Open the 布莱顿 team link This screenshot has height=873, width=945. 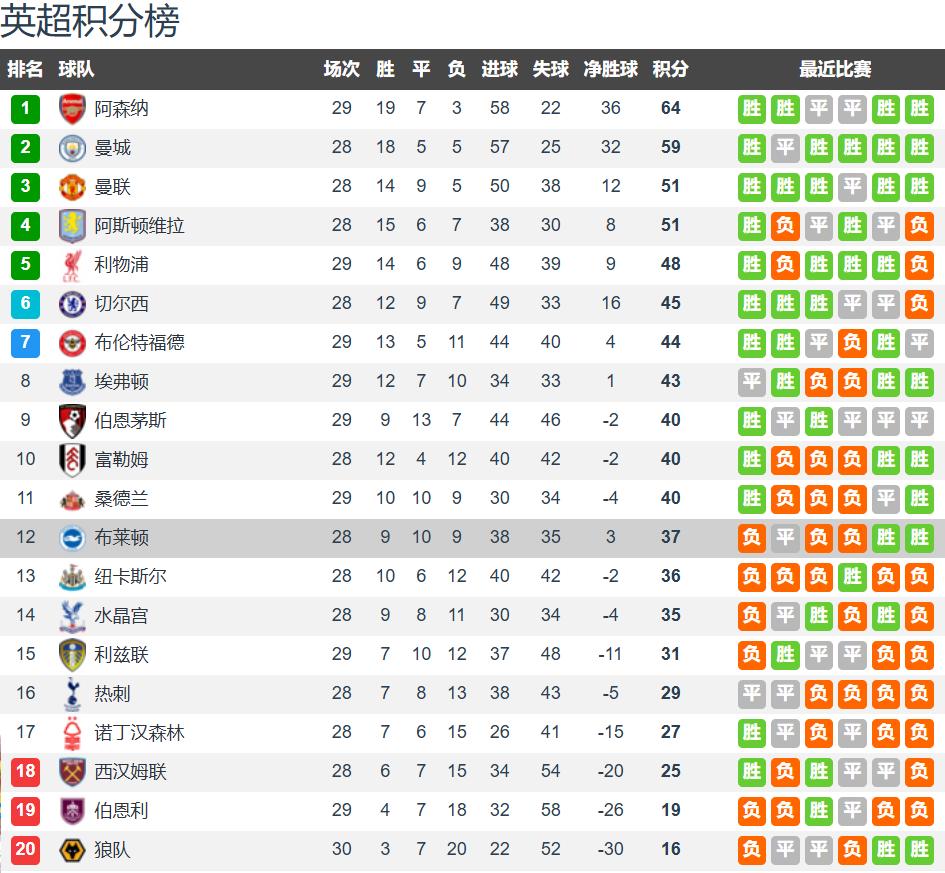(x=121, y=537)
